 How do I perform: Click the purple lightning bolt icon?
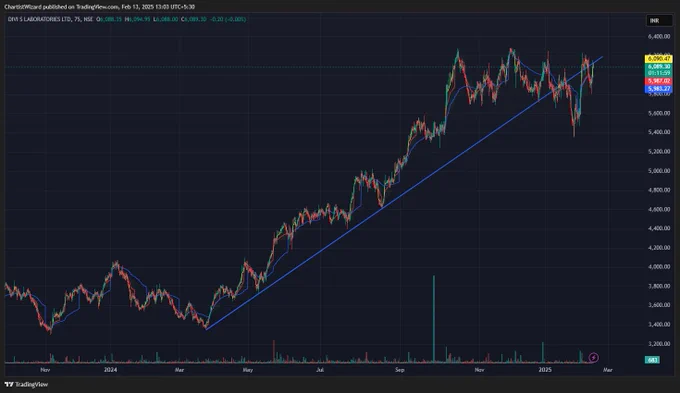click(x=593, y=357)
